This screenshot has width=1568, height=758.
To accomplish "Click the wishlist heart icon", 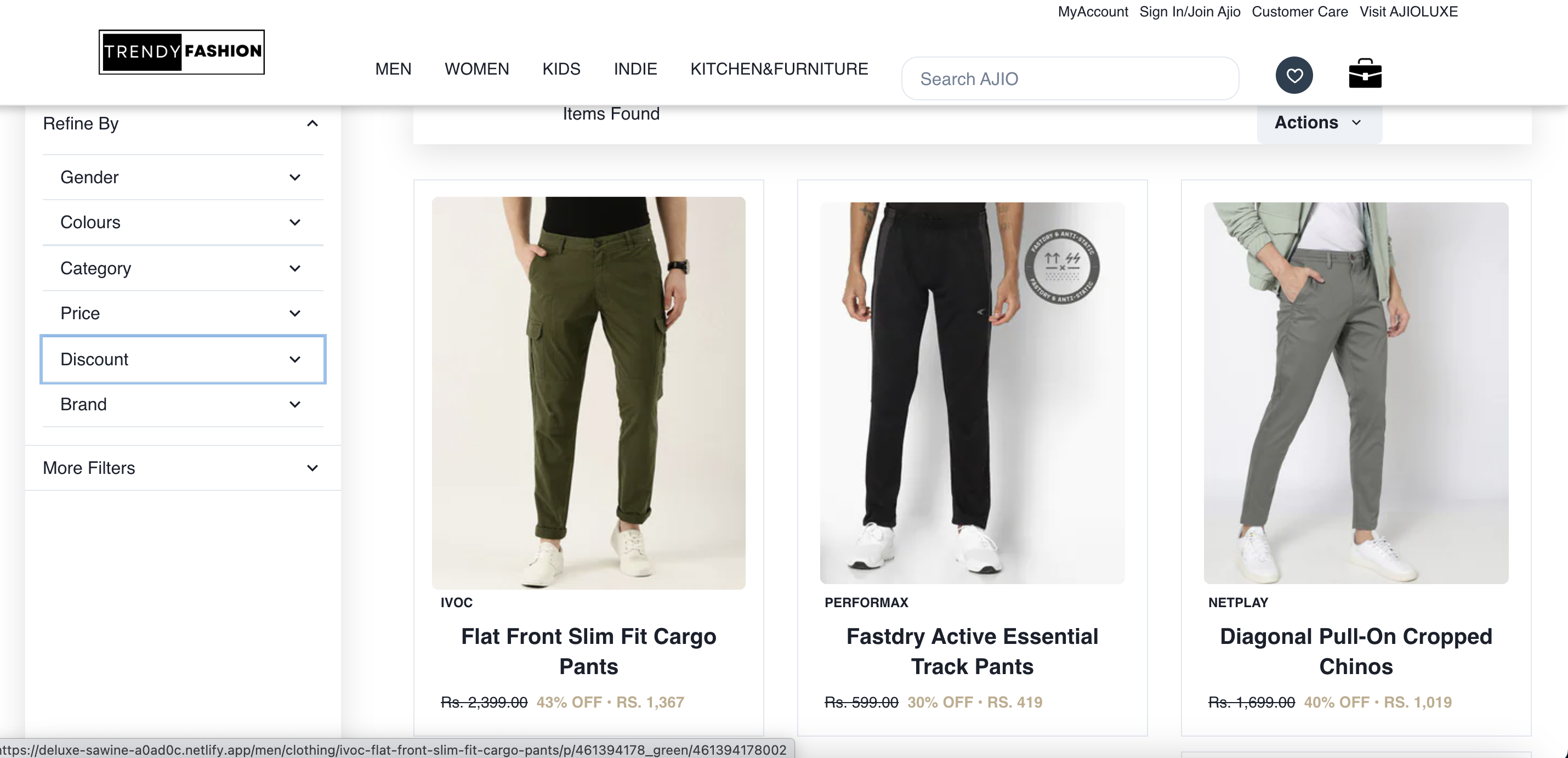I will click(1293, 76).
